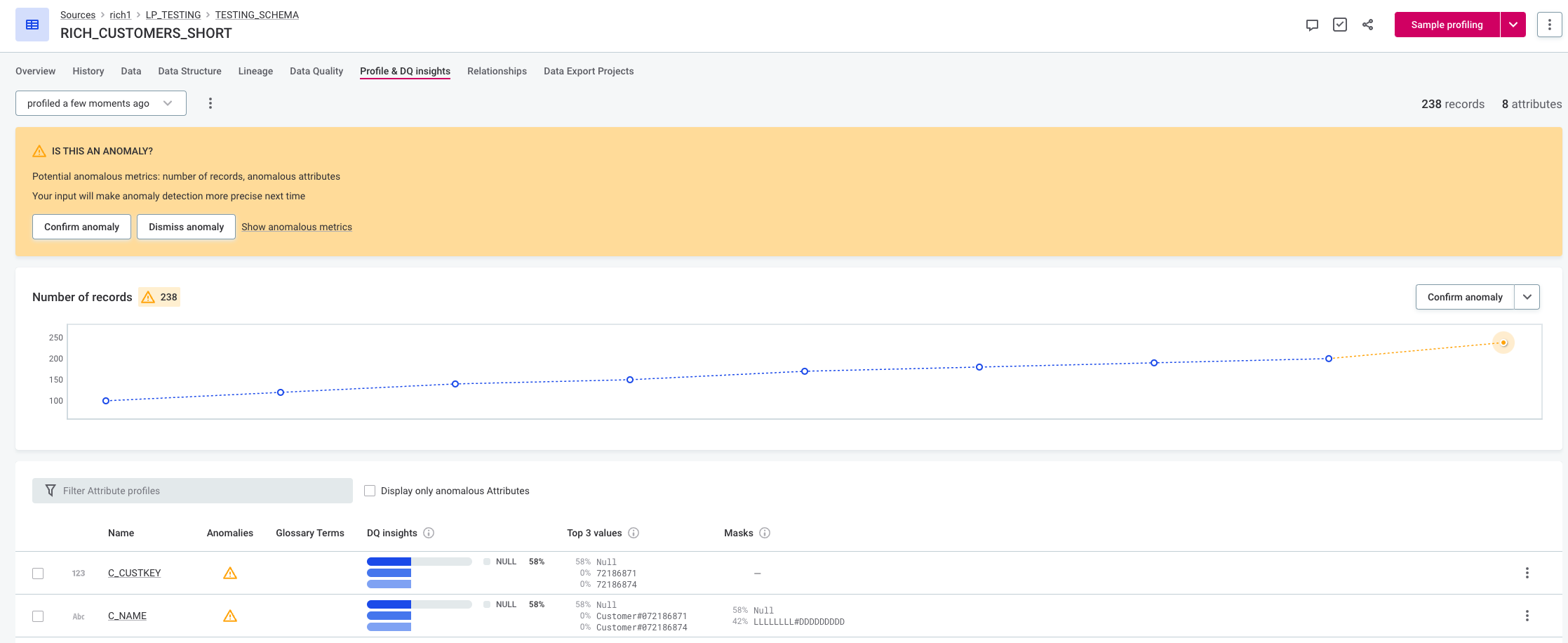
Task: Click the Dismiss anomaly button
Action: (186, 227)
